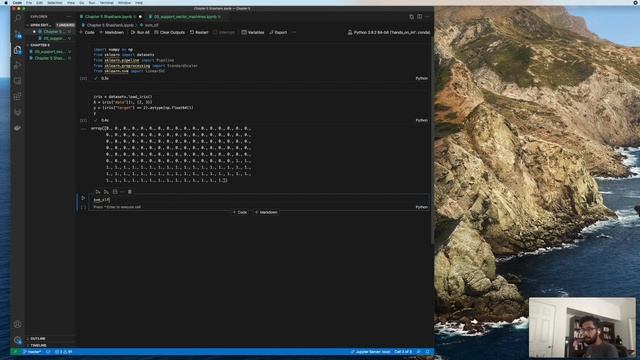Click Run All in notebook toolbar
This screenshot has height=360, width=640.
(140, 32)
